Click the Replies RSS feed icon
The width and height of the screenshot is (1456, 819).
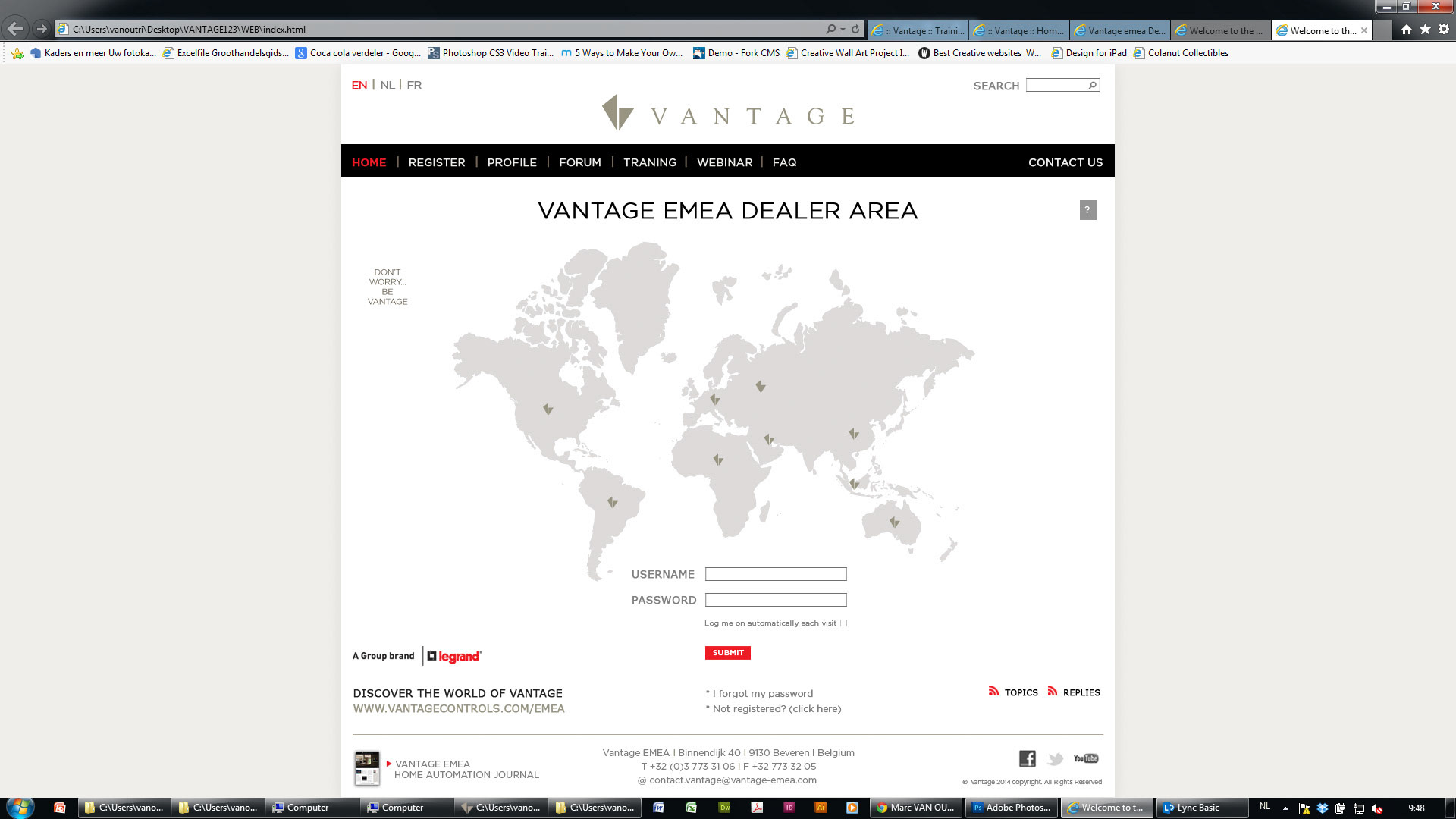point(1053,691)
